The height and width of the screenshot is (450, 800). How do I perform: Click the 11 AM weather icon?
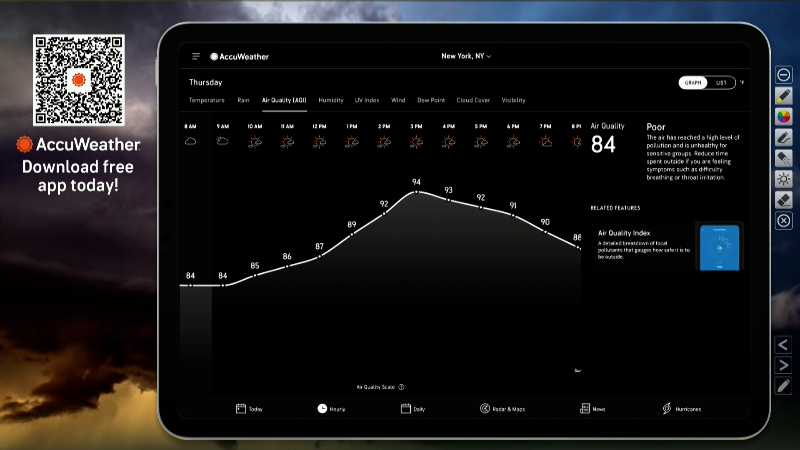287,142
